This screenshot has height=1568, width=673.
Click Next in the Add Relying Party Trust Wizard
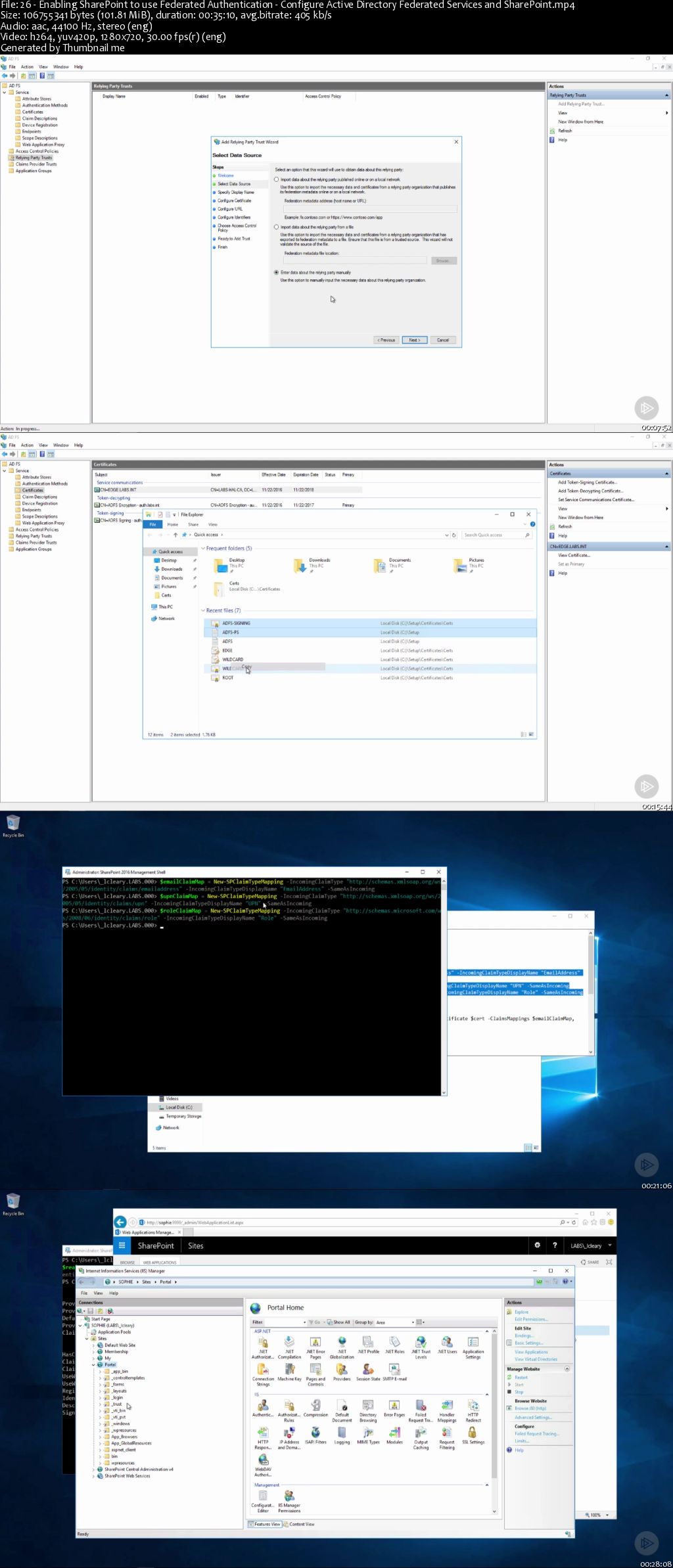coord(415,340)
